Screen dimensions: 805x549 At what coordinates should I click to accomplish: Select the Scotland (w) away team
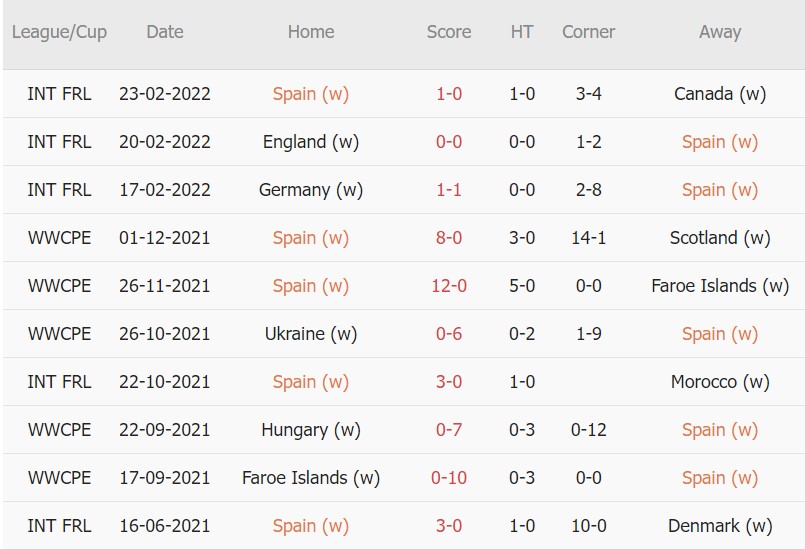point(719,238)
